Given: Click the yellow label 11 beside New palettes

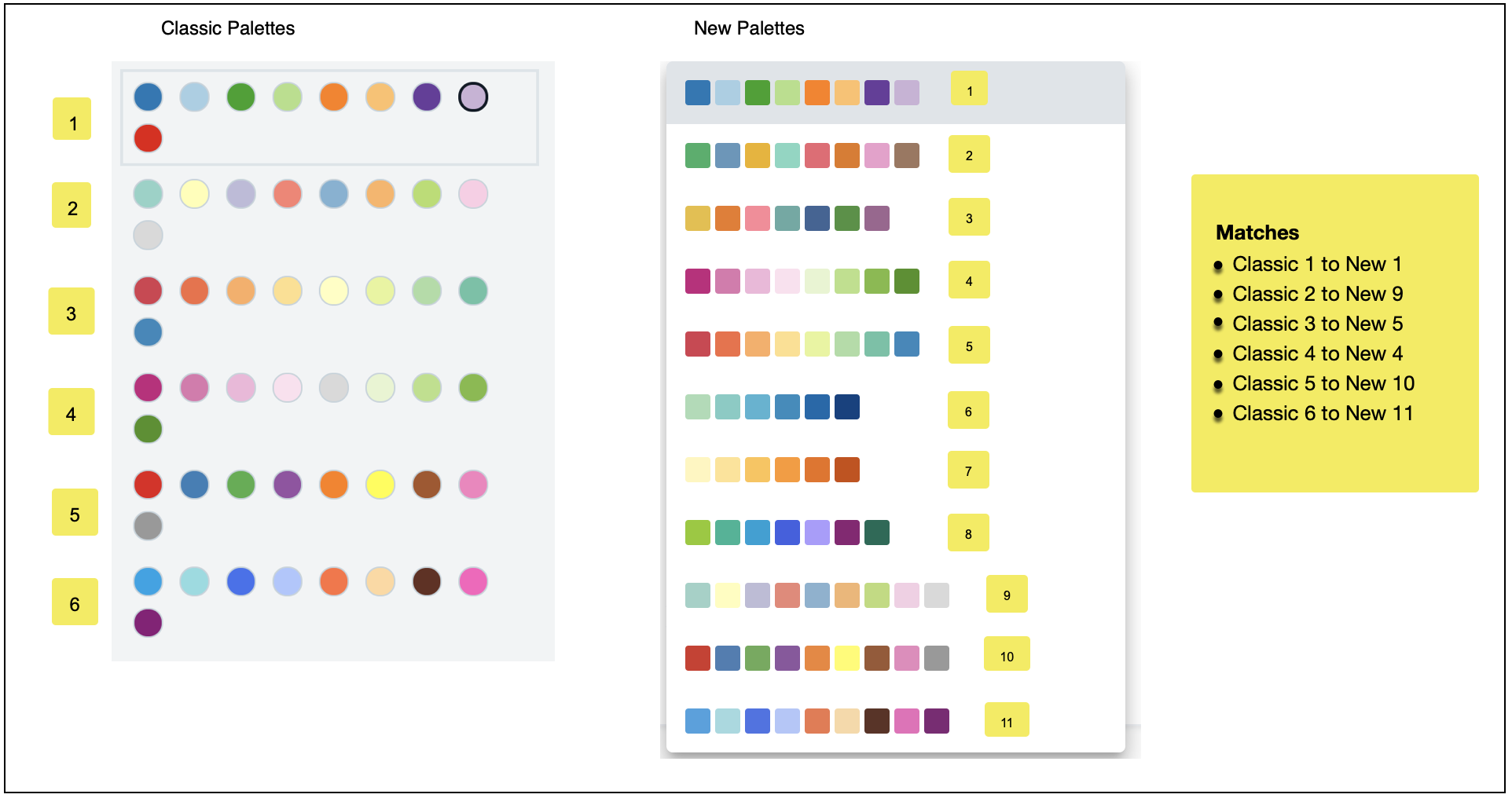Looking at the screenshot, I should tap(1007, 721).
